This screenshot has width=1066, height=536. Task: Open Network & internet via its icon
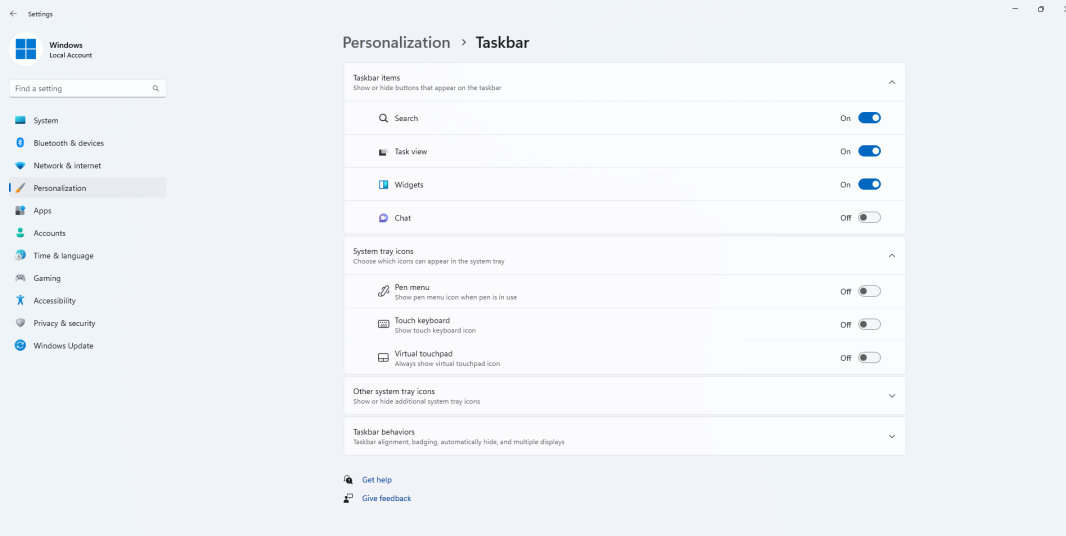tap(20, 166)
